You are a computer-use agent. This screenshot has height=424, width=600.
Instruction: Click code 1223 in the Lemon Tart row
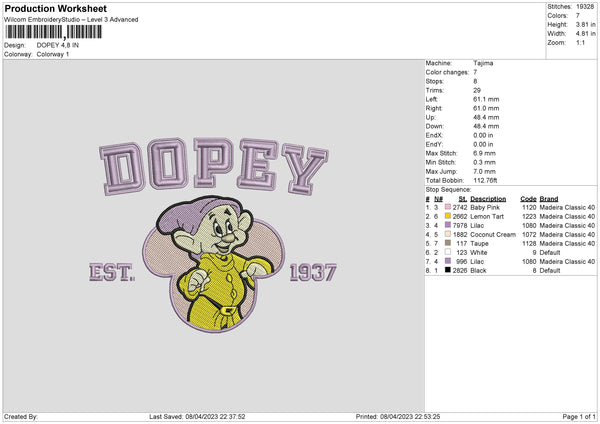click(529, 217)
